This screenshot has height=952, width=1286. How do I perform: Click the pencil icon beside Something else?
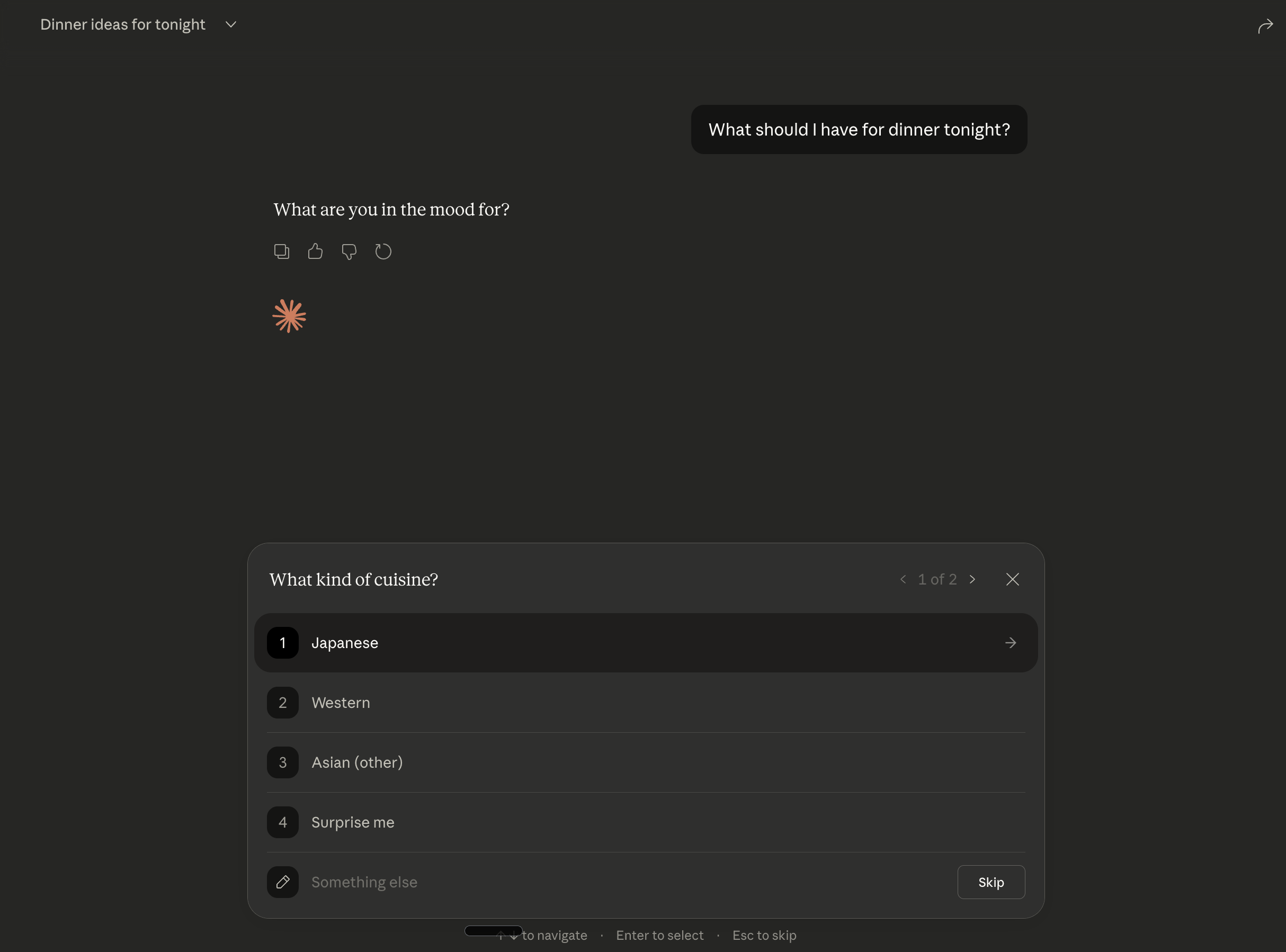[x=282, y=882]
